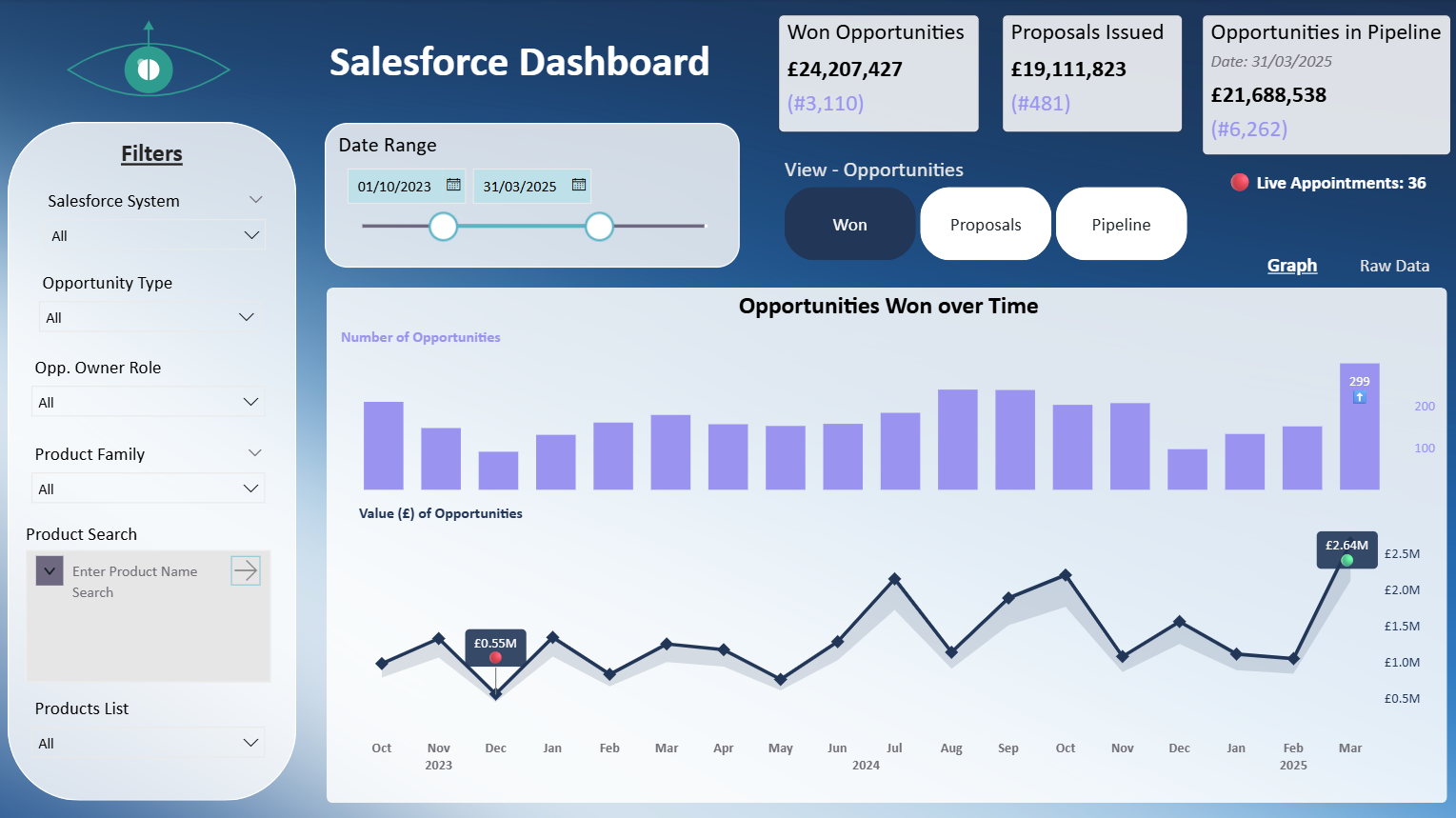
Task: Click the green marker on £2.64M point
Action: (x=1346, y=560)
